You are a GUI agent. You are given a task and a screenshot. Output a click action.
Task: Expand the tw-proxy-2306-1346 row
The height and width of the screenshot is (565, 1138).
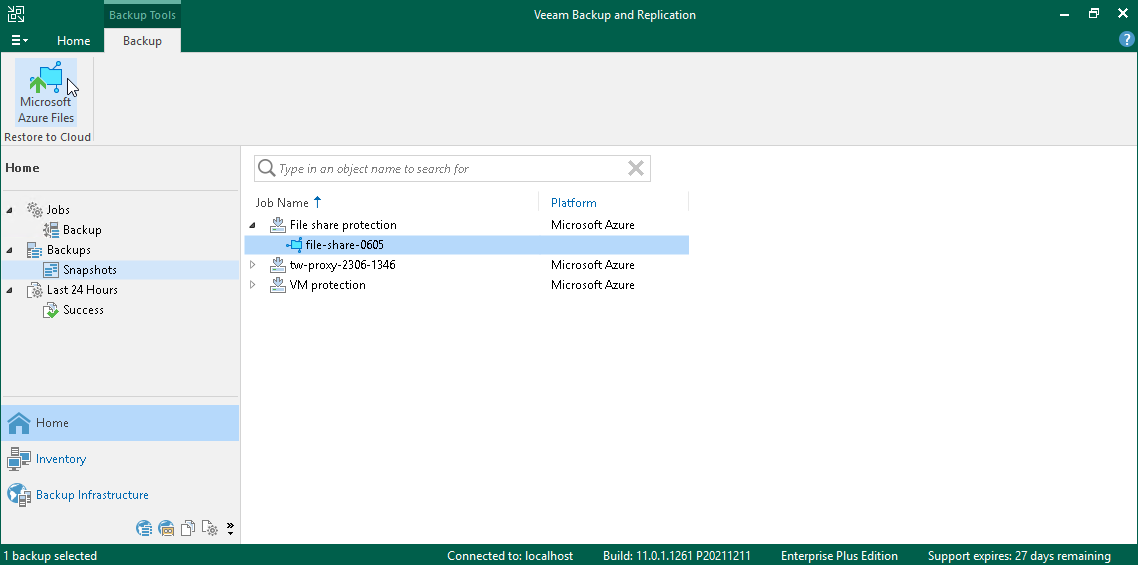[x=253, y=265]
